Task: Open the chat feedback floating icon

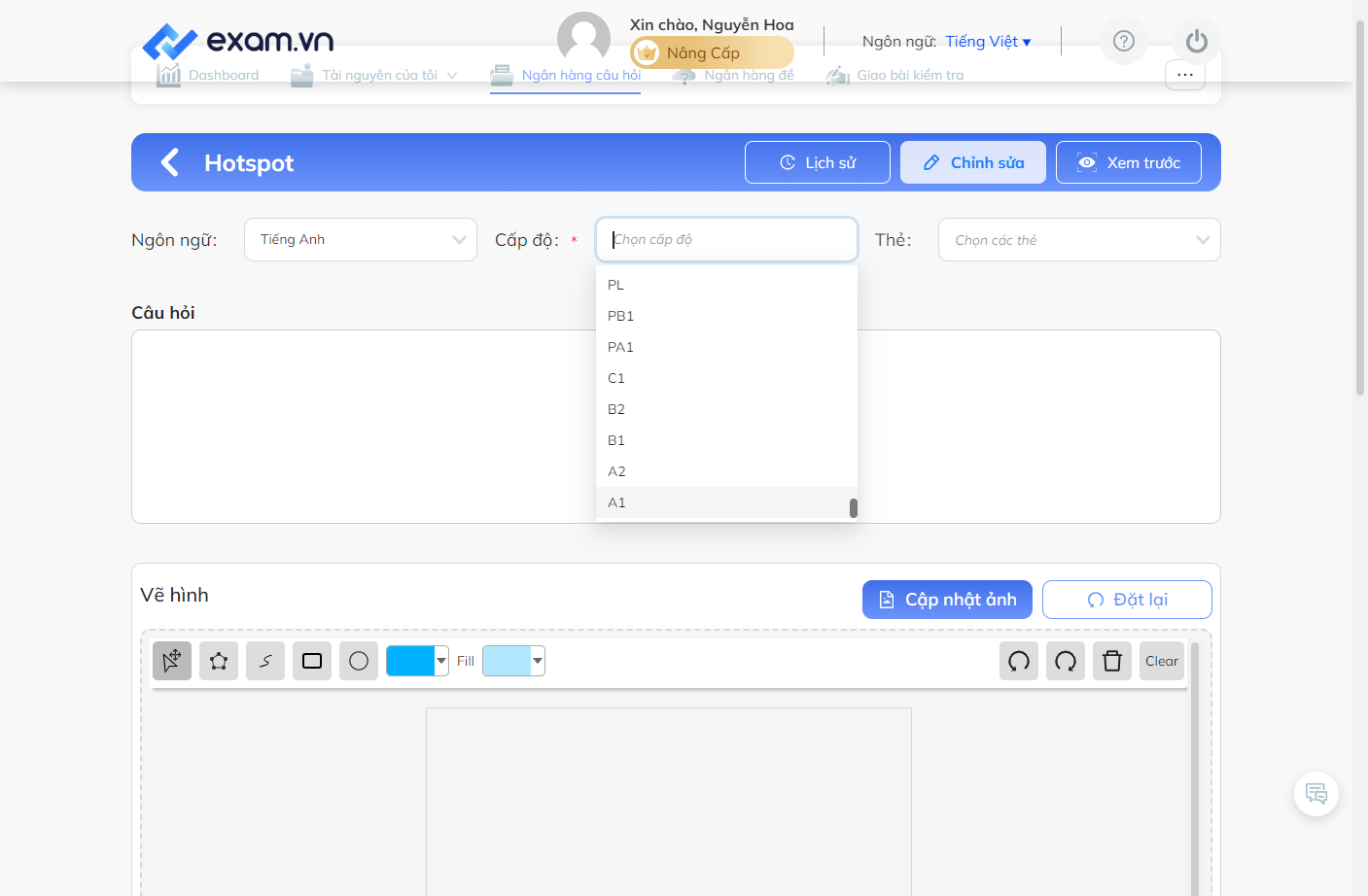Action: click(1316, 794)
